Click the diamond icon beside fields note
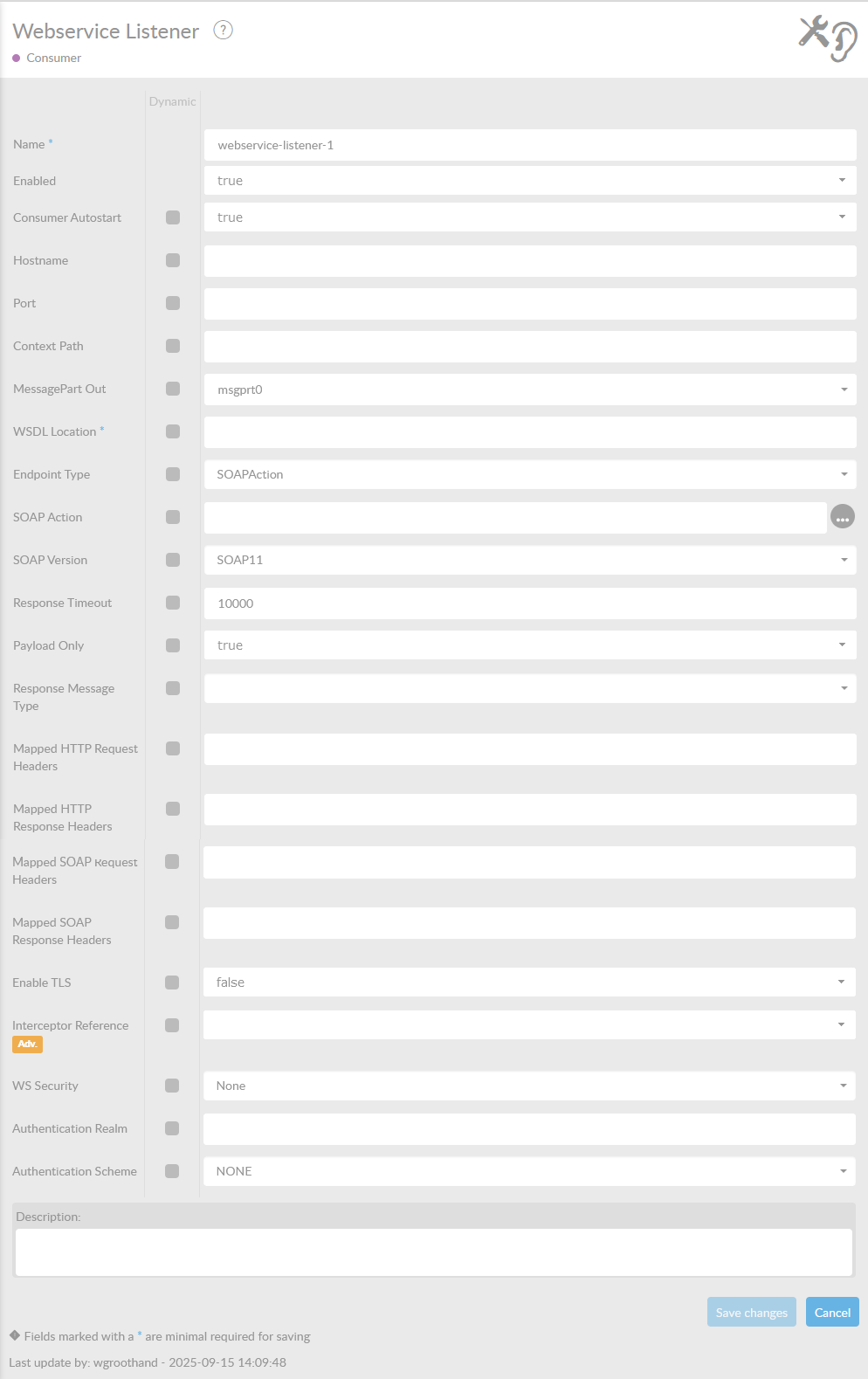This screenshot has width=868, height=1379. [15, 1335]
